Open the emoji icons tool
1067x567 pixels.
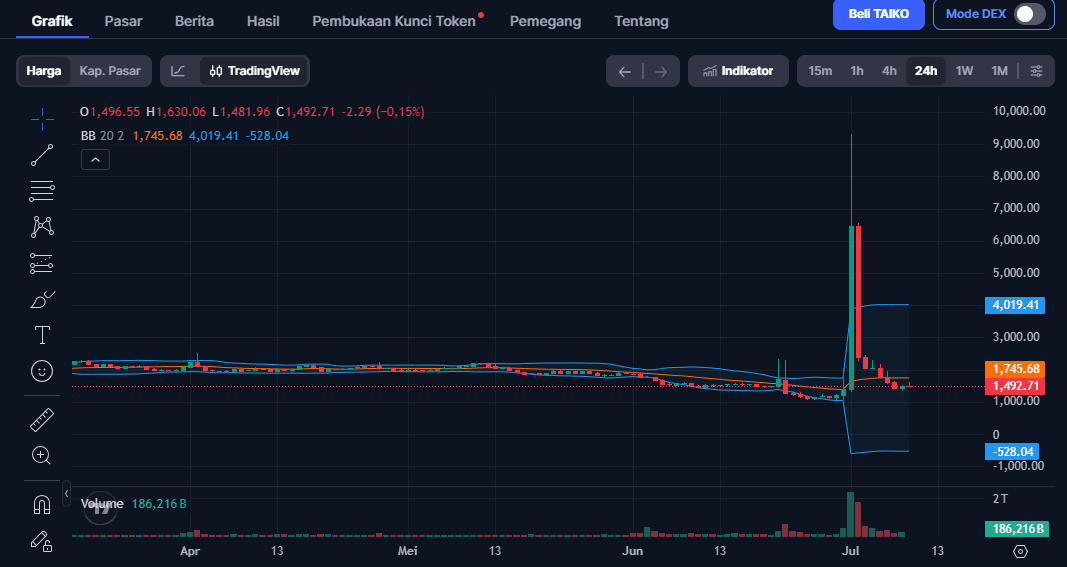click(x=42, y=371)
